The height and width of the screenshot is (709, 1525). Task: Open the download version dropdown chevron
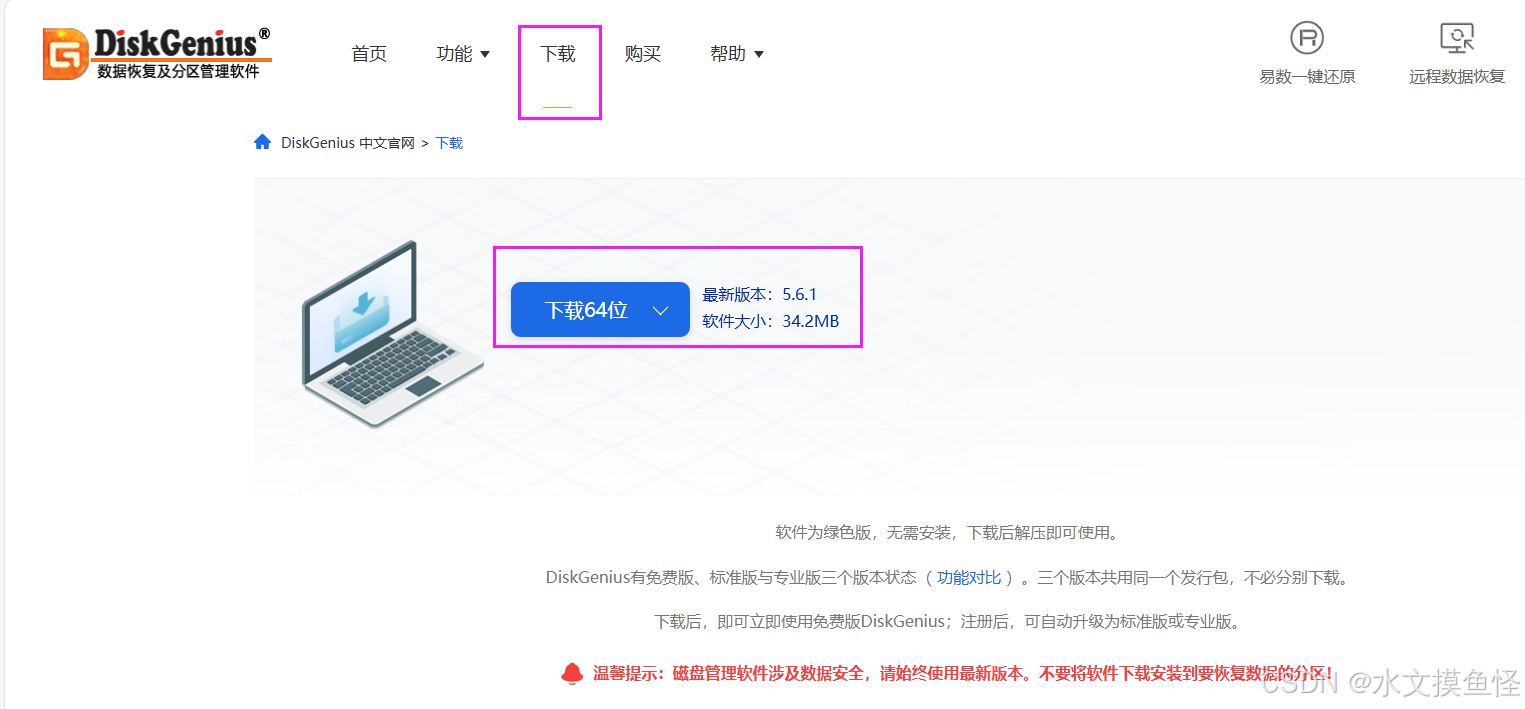click(x=660, y=311)
